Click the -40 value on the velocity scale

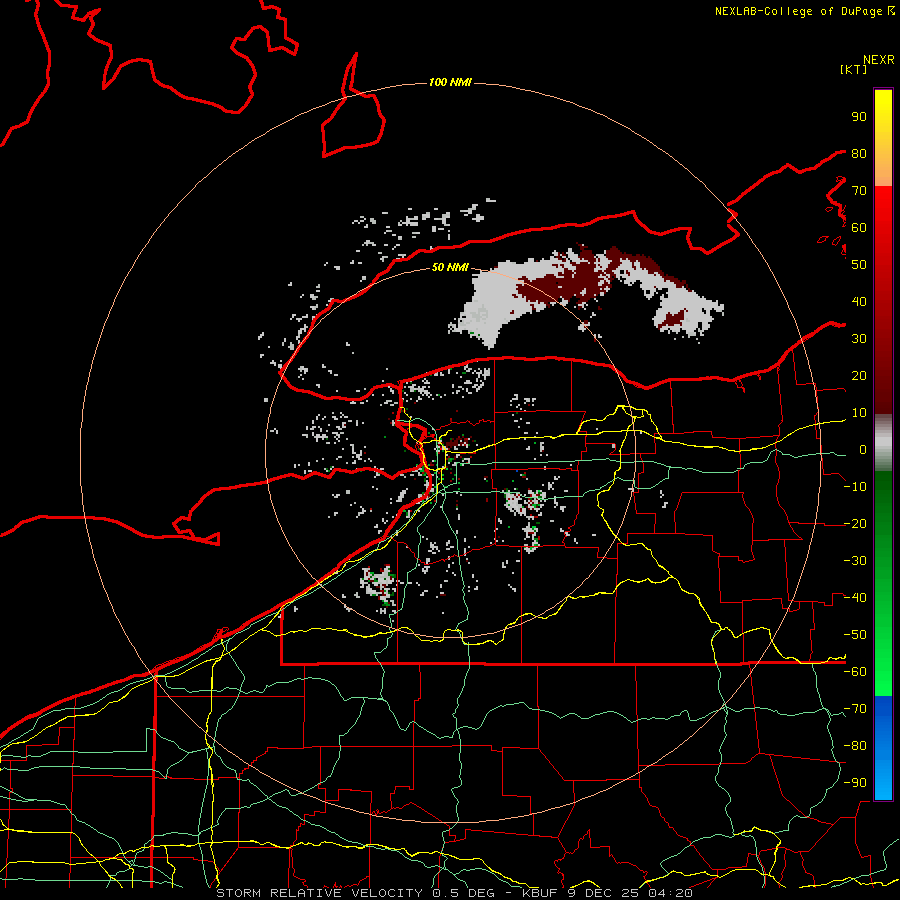(855, 598)
